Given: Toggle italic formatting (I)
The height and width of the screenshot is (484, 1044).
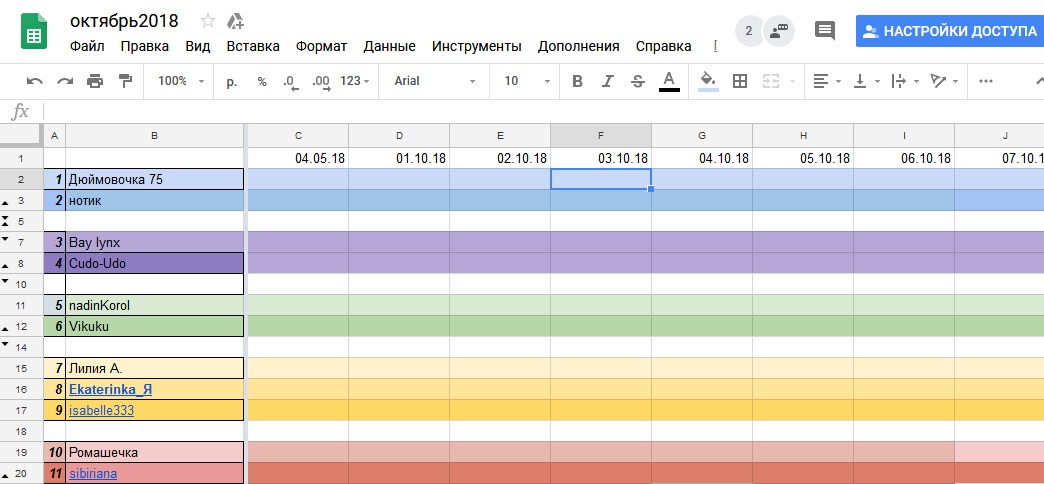Looking at the screenshot, I should 607,81.
